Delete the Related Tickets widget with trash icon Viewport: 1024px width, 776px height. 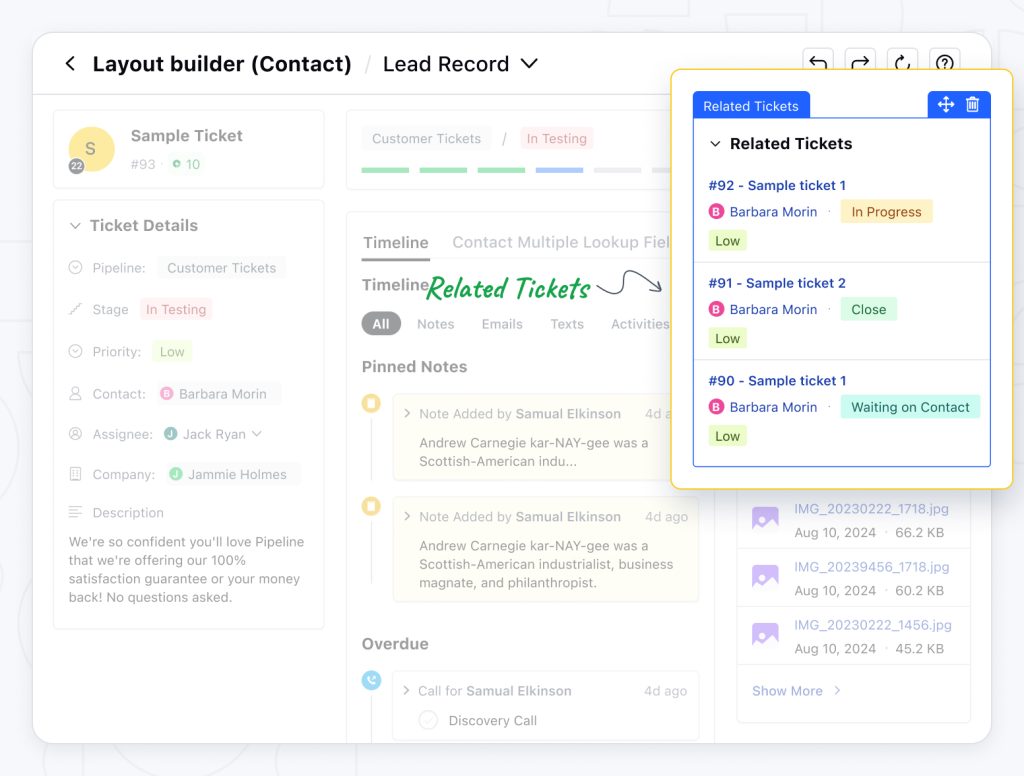coord(972,105)
